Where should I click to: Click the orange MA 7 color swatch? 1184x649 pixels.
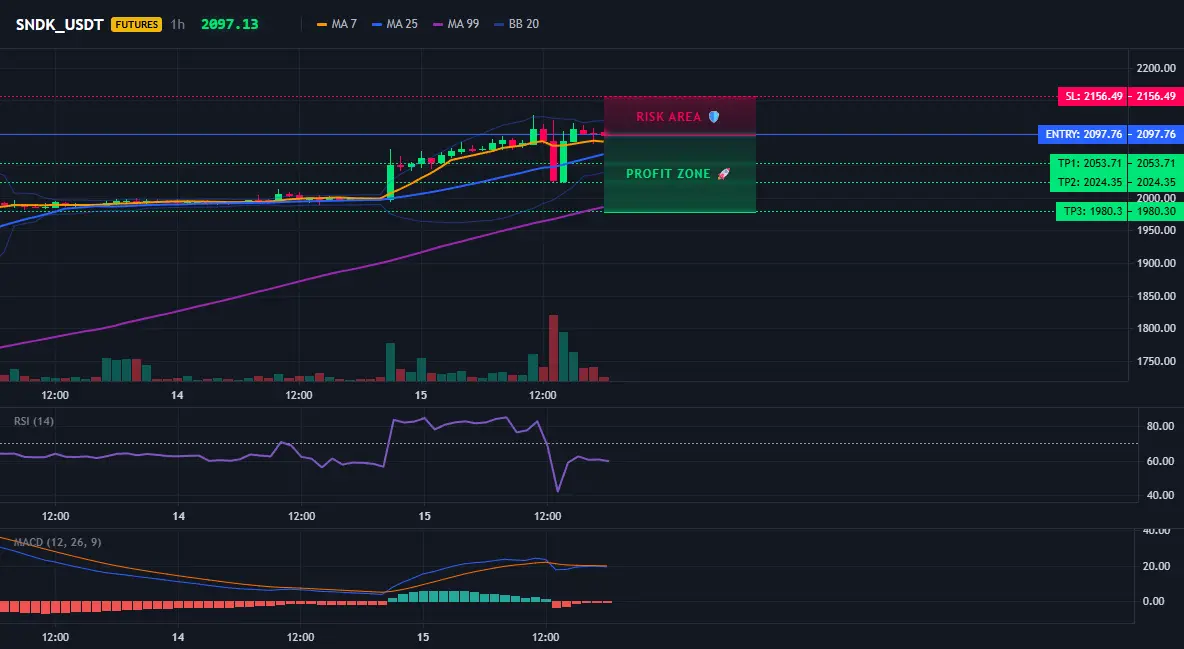click(322, 24)
